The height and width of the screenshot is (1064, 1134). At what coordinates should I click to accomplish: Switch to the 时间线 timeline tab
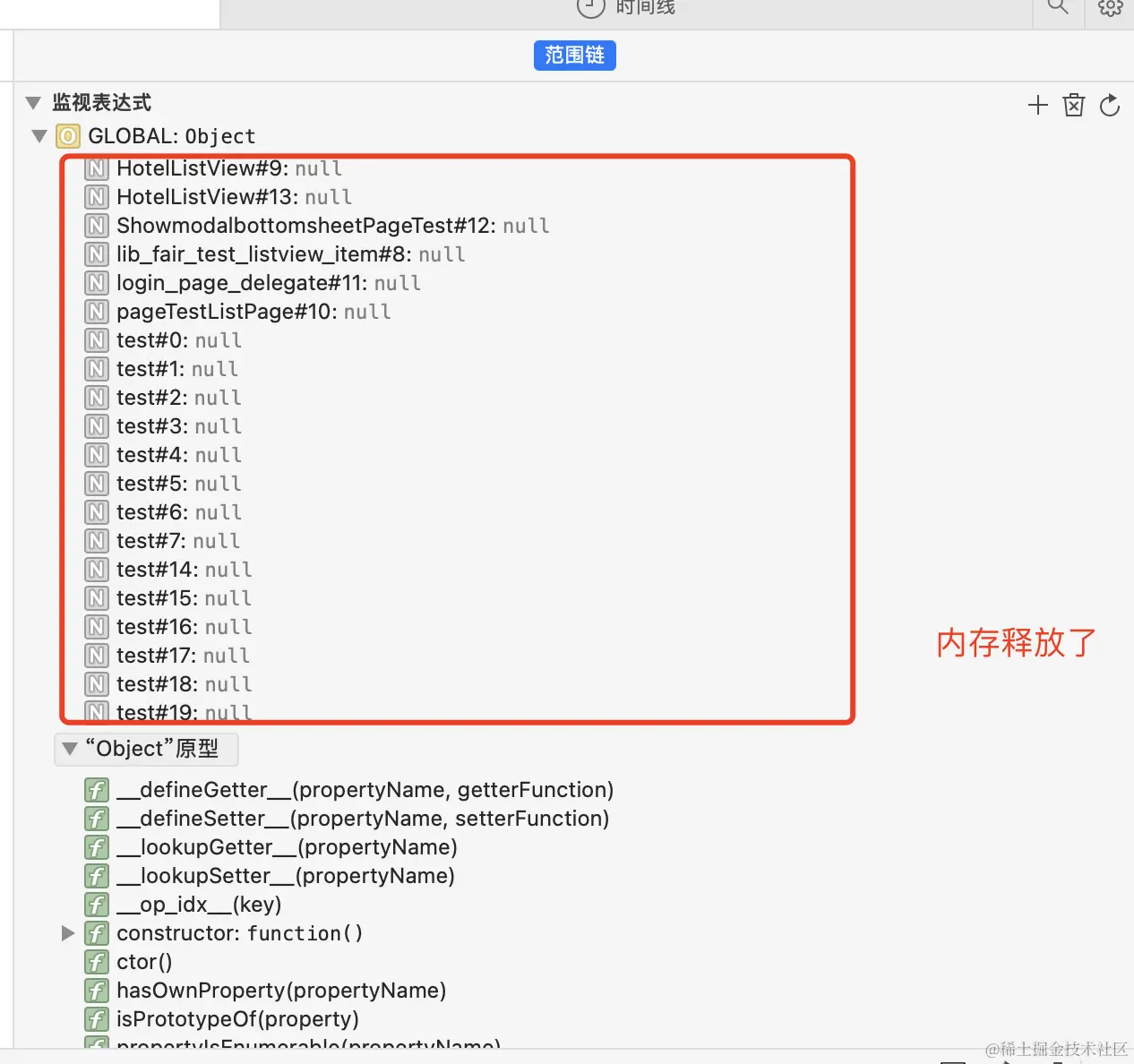tap(626, 7)
